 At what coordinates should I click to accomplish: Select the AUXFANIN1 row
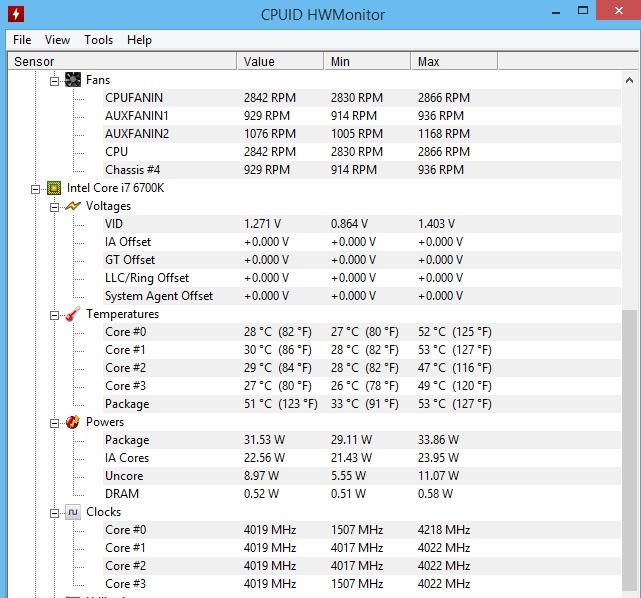(362, 116)
